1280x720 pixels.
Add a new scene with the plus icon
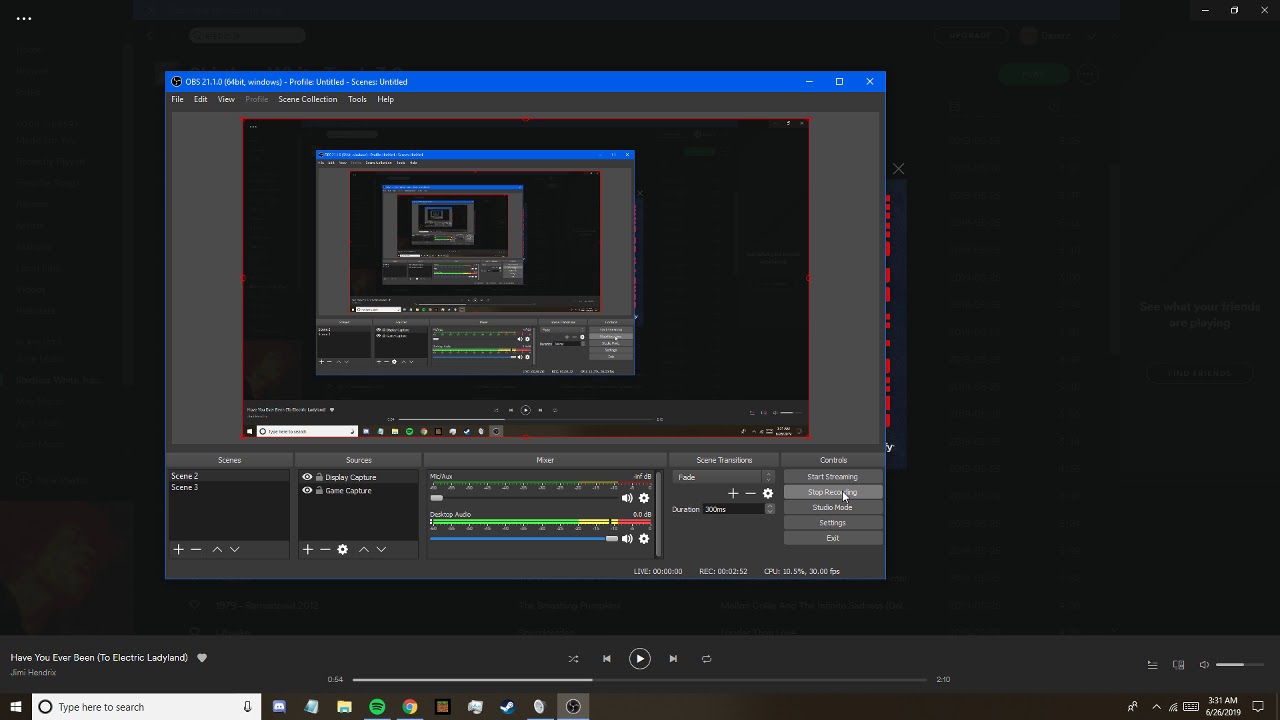click(x=179, y=549)
